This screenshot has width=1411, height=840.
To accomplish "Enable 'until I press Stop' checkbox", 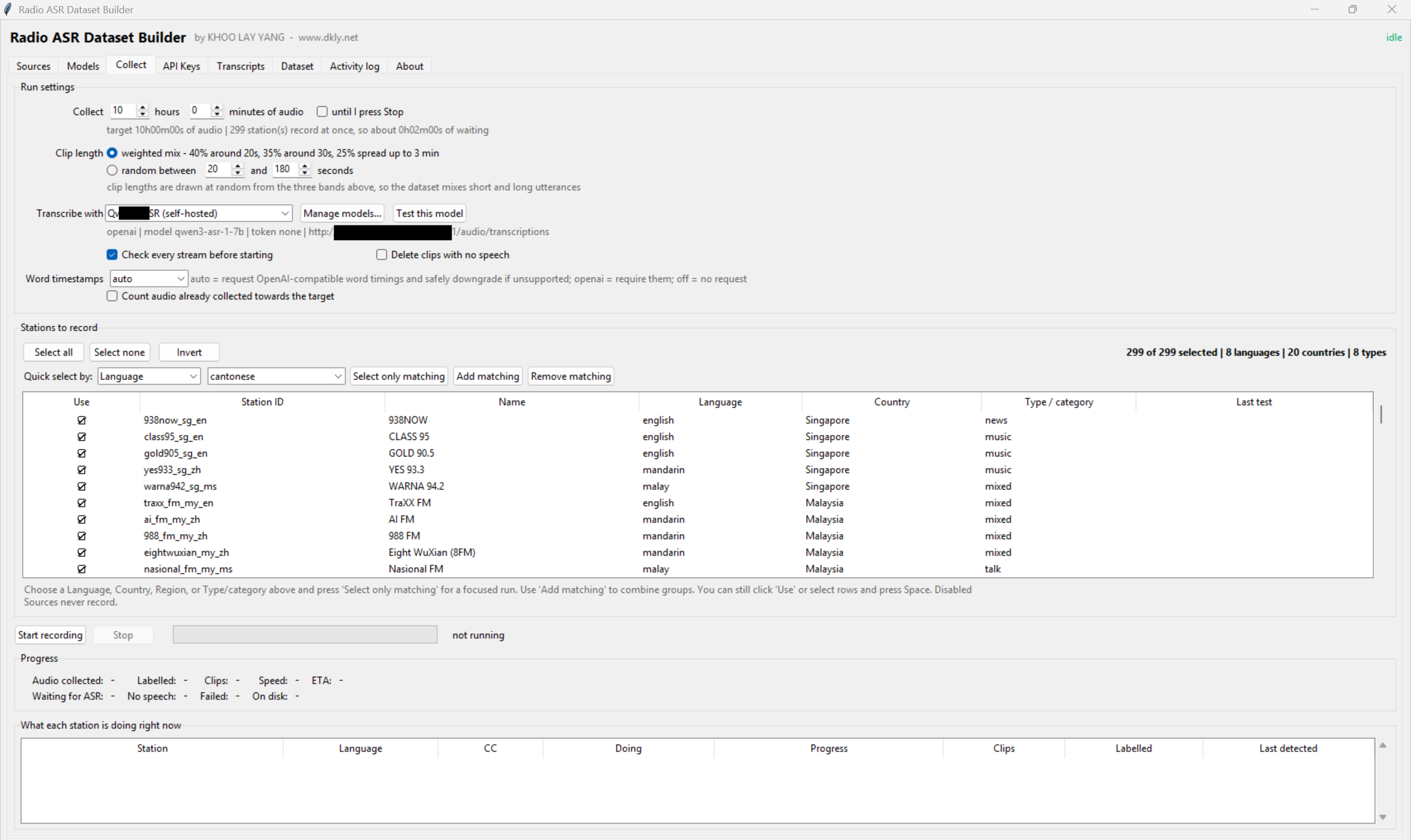I will 322,111.
